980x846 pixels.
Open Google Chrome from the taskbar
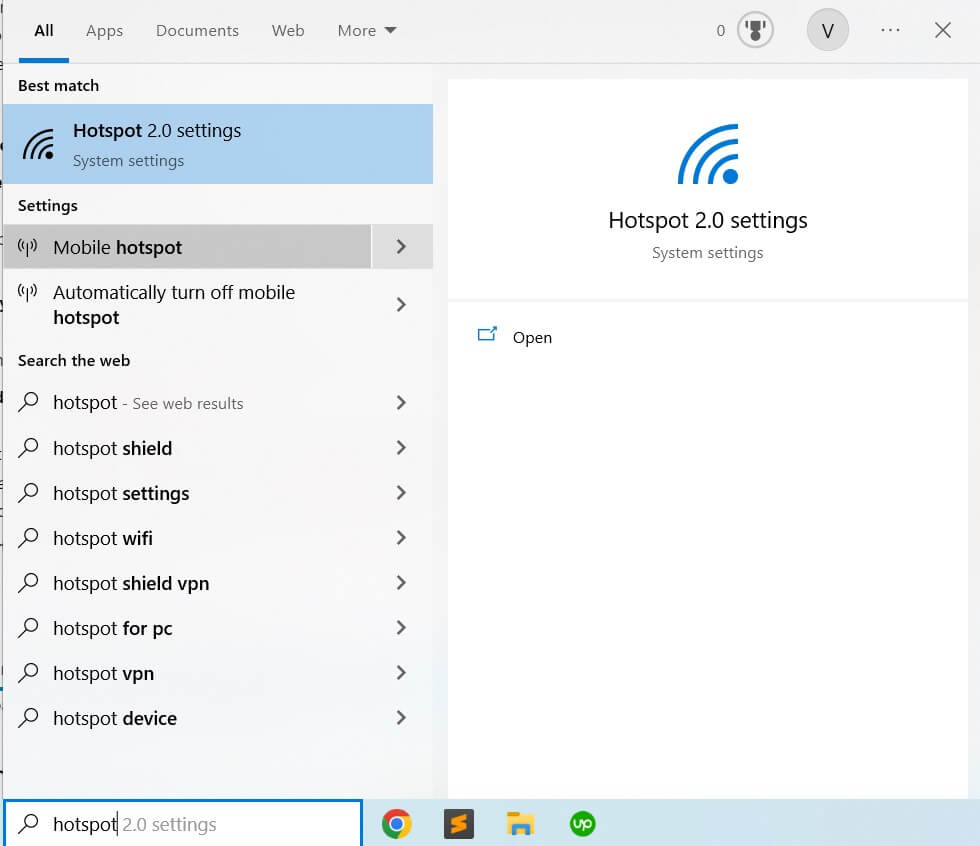point(396,824)
